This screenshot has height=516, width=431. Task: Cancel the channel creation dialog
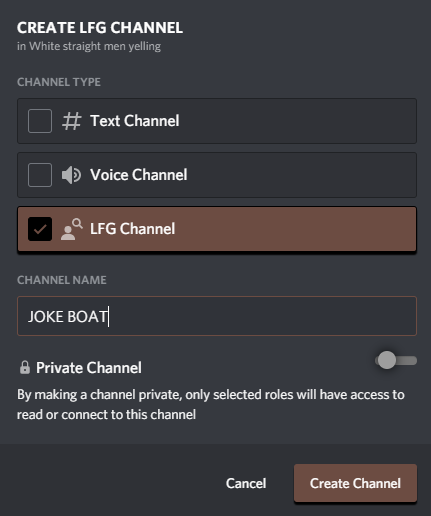click(246, 483)
